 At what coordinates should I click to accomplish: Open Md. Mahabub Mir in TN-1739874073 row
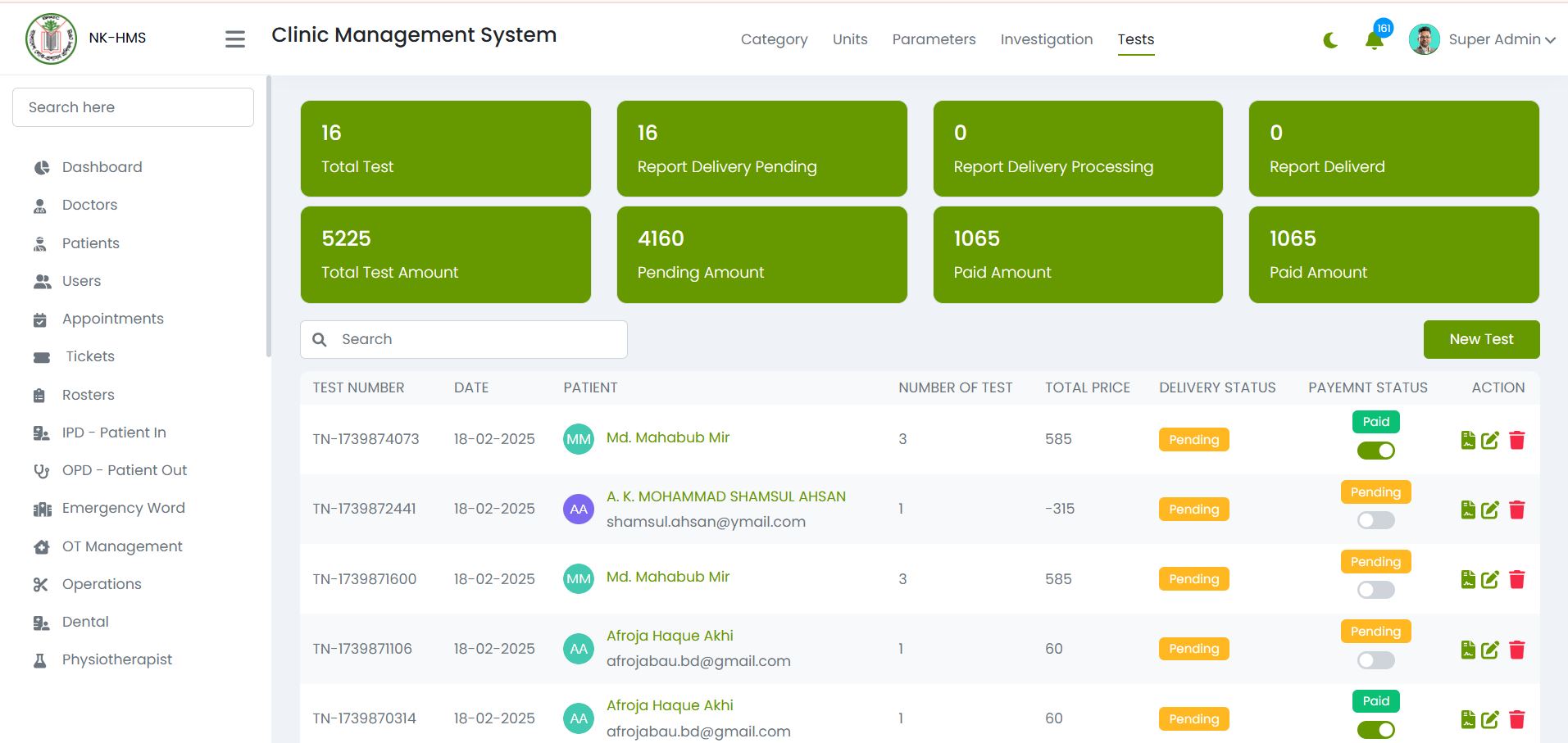click(x=668, y=437)
